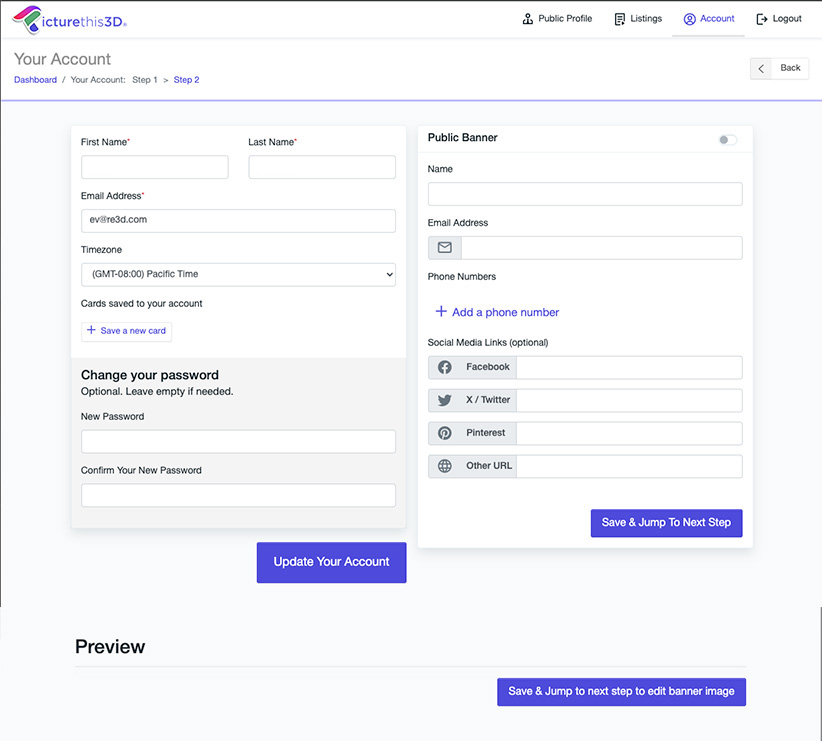
Task: Click the Pinterest icon
Action: pos(445,434)
